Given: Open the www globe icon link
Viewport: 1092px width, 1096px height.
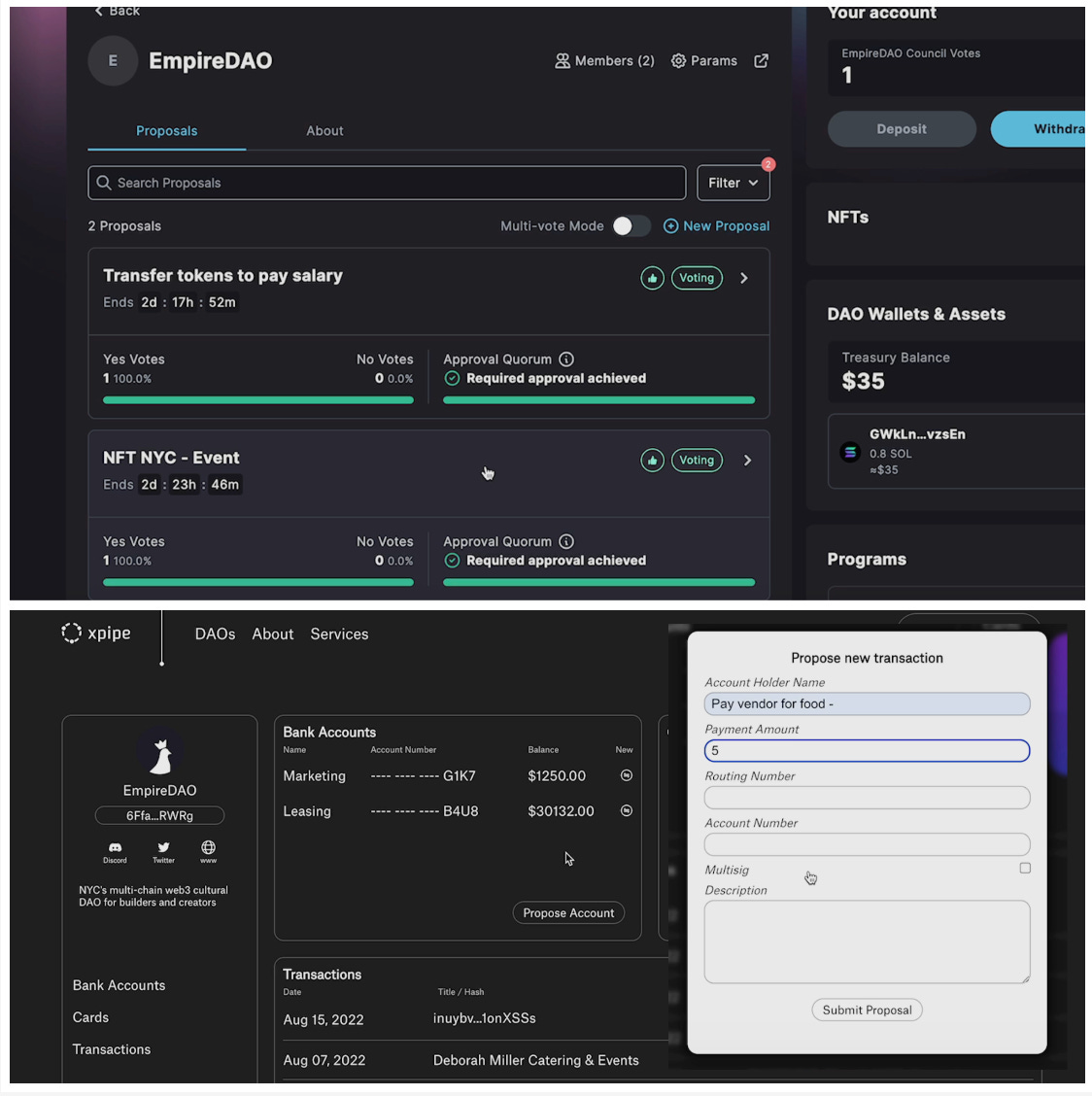Looking at the screenshot, I should pyautogui.click(x=208, y=852).
